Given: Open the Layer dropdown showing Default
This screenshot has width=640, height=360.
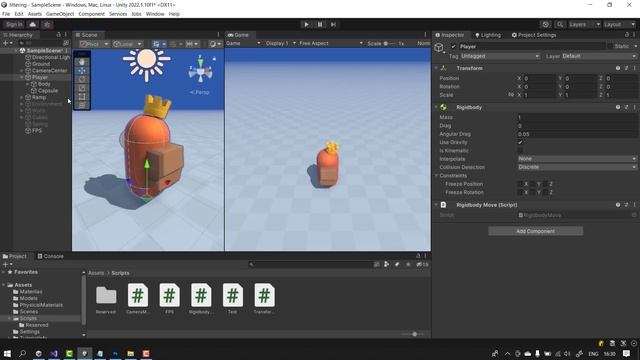Looking at the screenshot, I should 599,56.
